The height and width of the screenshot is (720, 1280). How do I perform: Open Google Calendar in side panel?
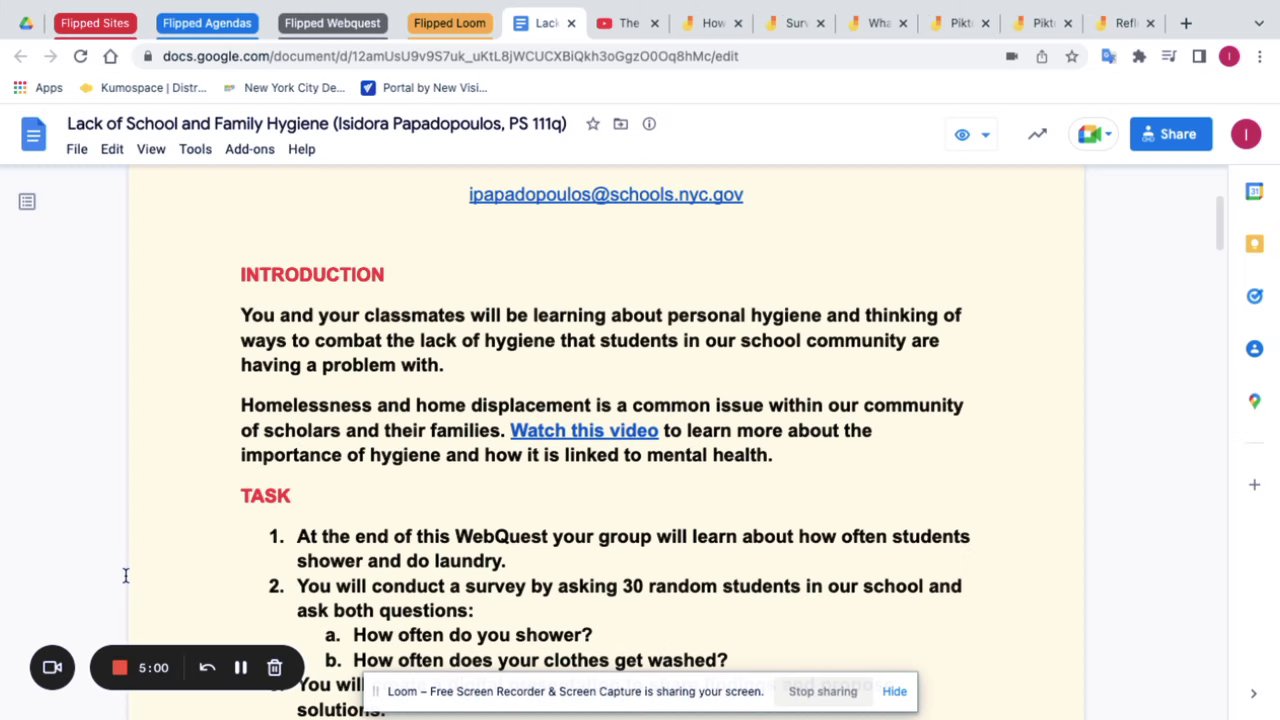pos(1254,191)
